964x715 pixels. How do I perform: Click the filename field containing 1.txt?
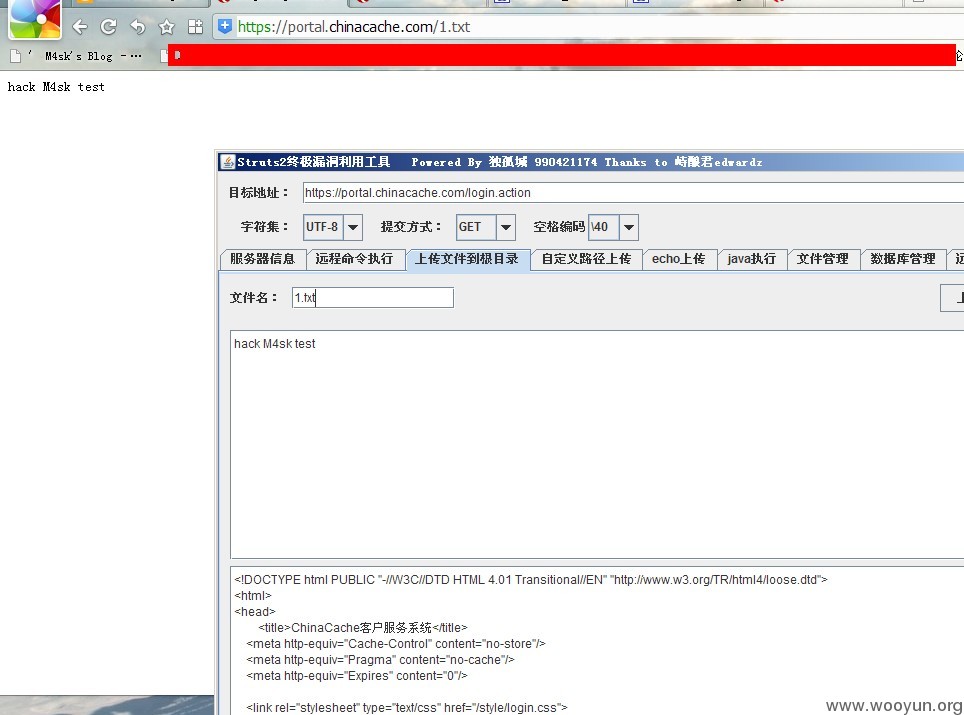pyautogui.click(x=373, y=298)
